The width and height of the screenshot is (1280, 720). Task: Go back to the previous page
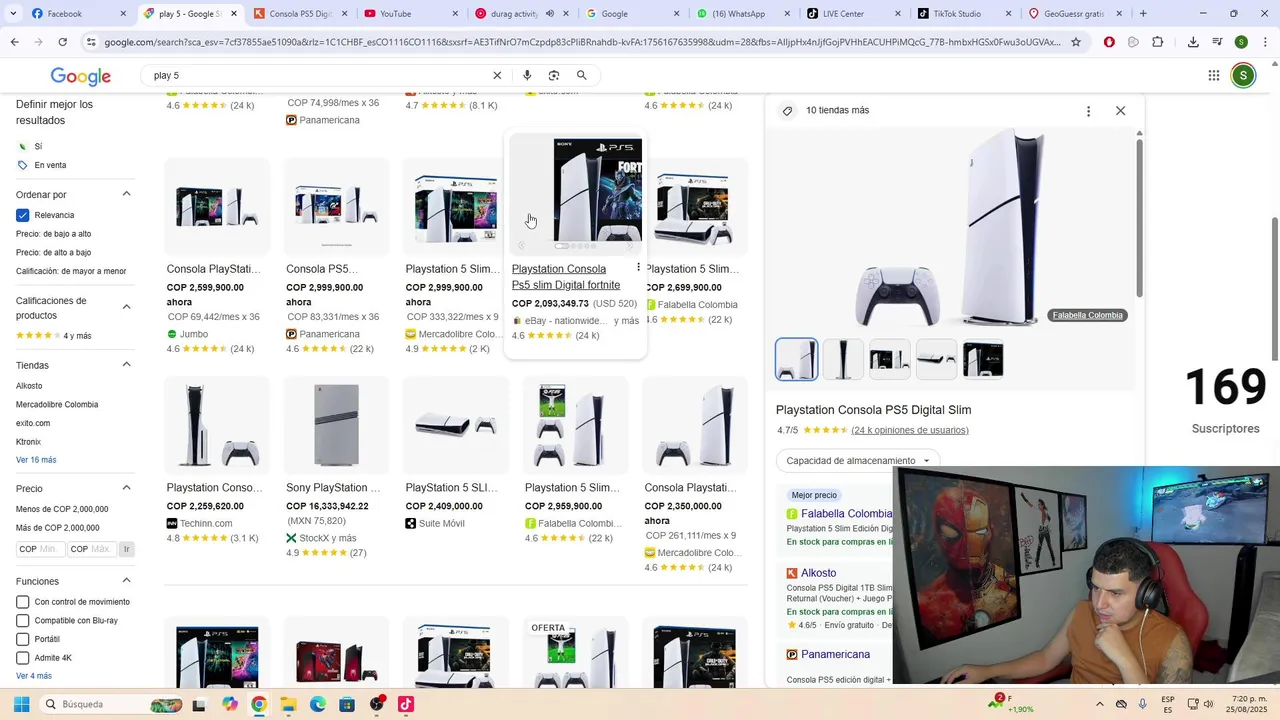[x=14, y=42]
